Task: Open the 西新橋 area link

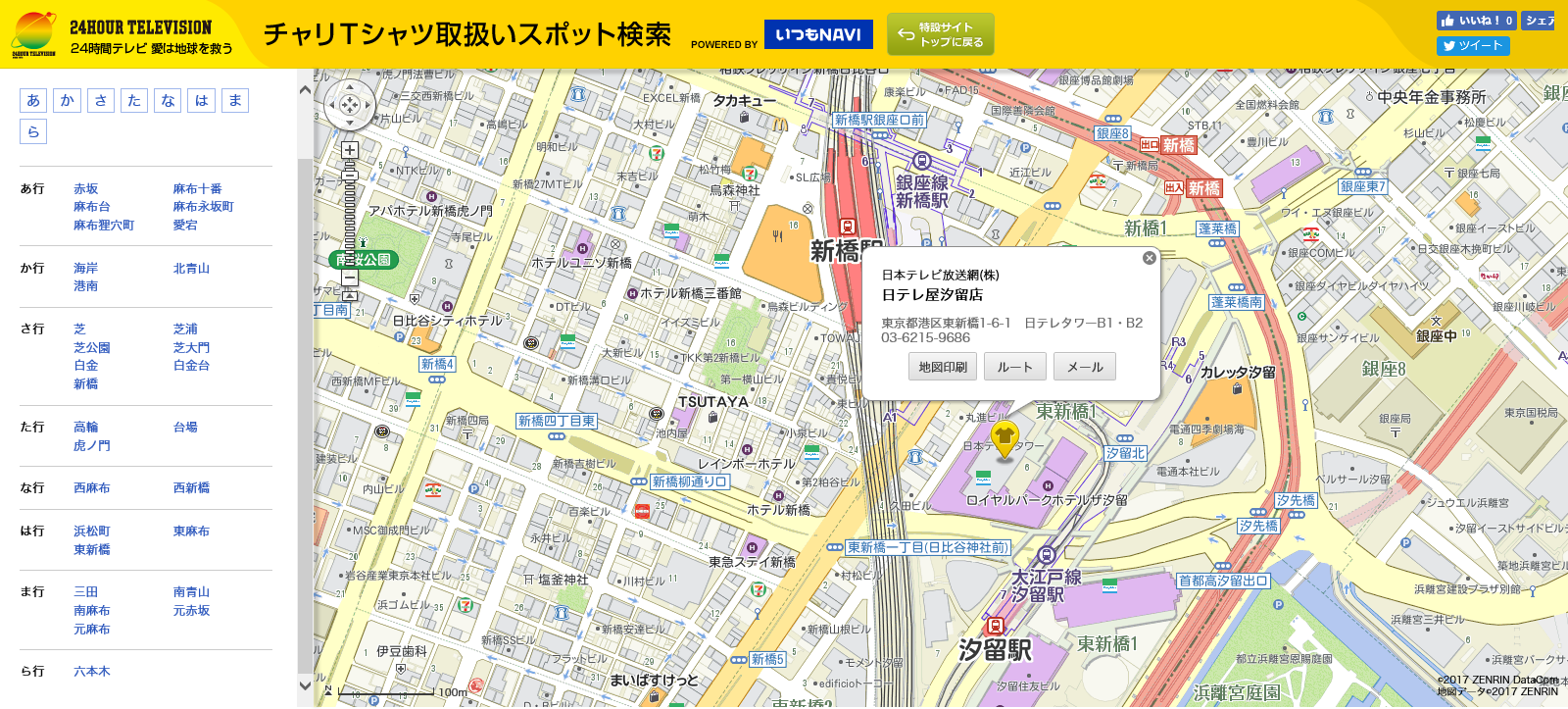Action: coord(191,488)
